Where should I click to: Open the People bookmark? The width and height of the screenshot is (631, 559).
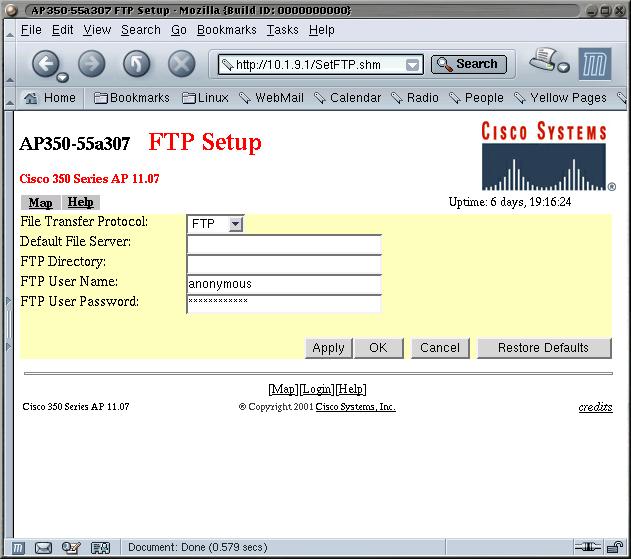[476, 98]
